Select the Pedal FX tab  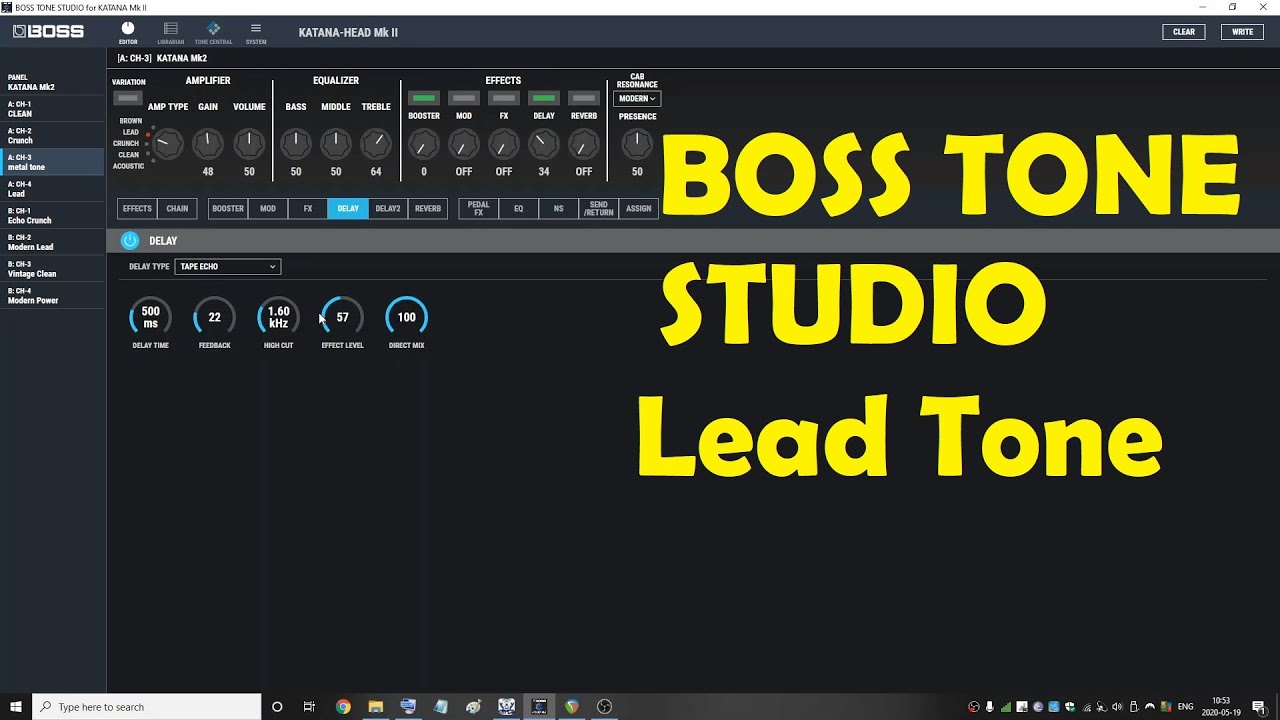(x=479, y=209)
